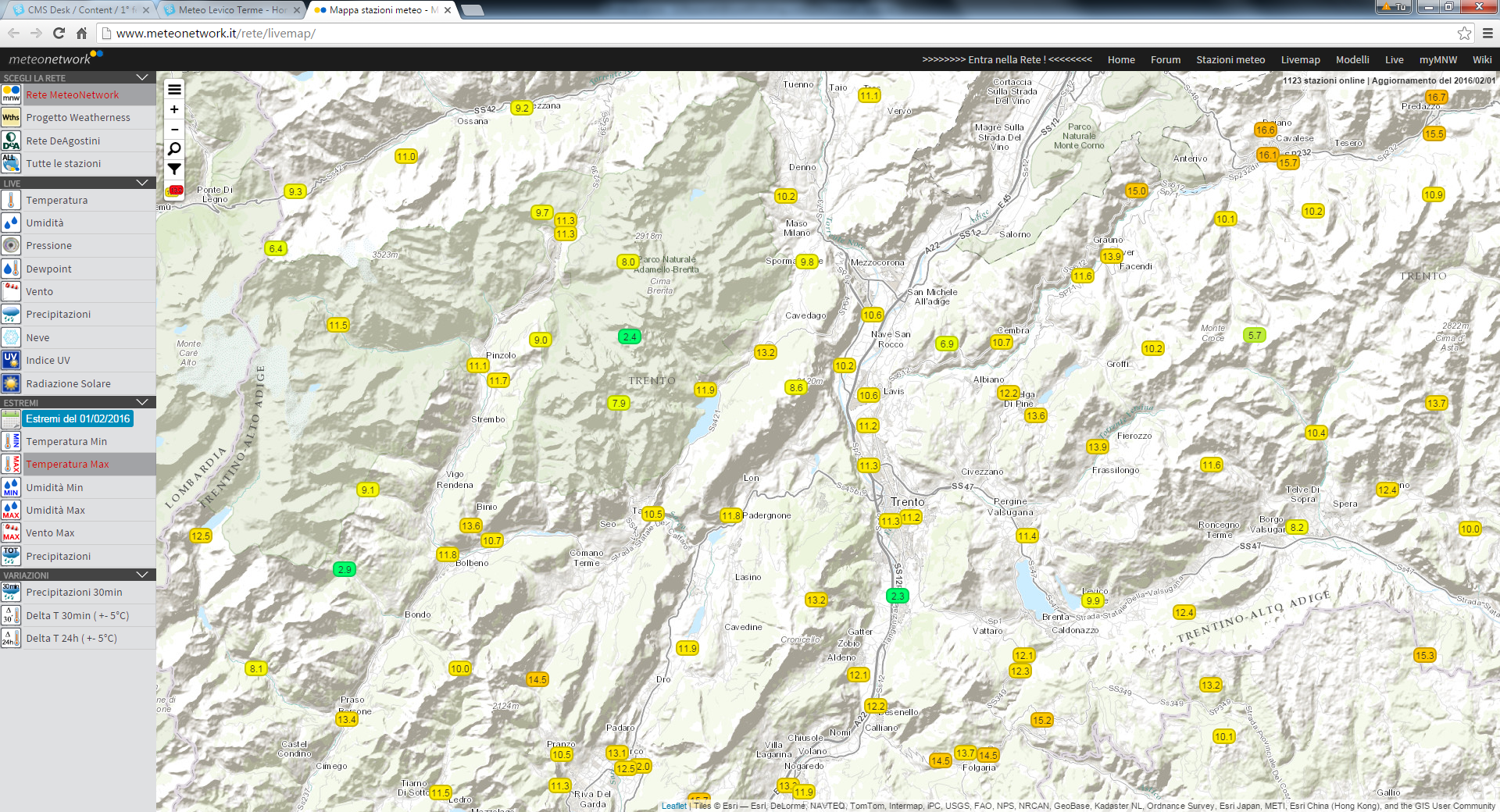Screen dimensions: 1500x812
Task: Choose Rete DeAgostini network
Action: coord(62,141)
